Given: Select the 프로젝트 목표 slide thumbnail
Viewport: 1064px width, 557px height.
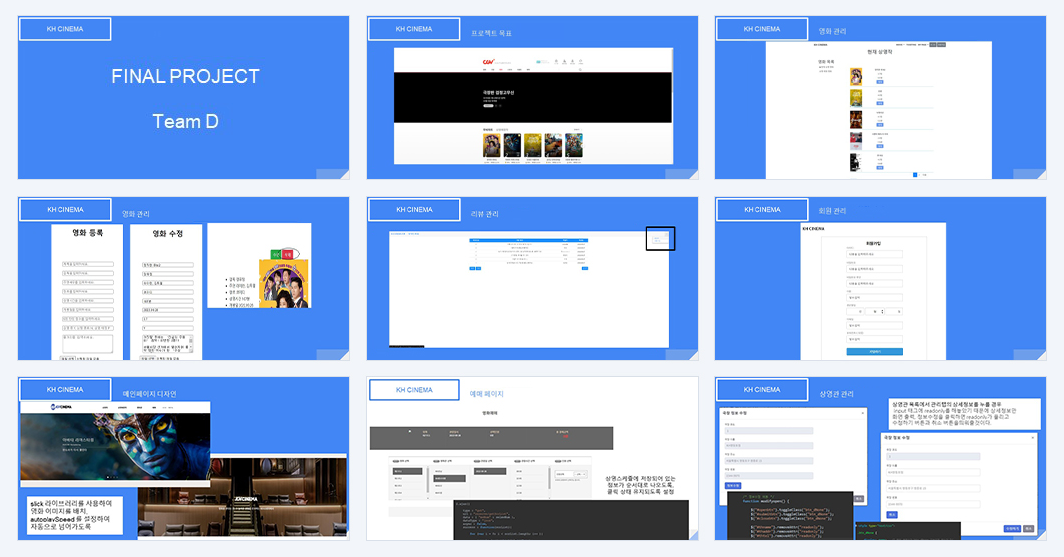Looking at the screenshot, I should 532,98.
